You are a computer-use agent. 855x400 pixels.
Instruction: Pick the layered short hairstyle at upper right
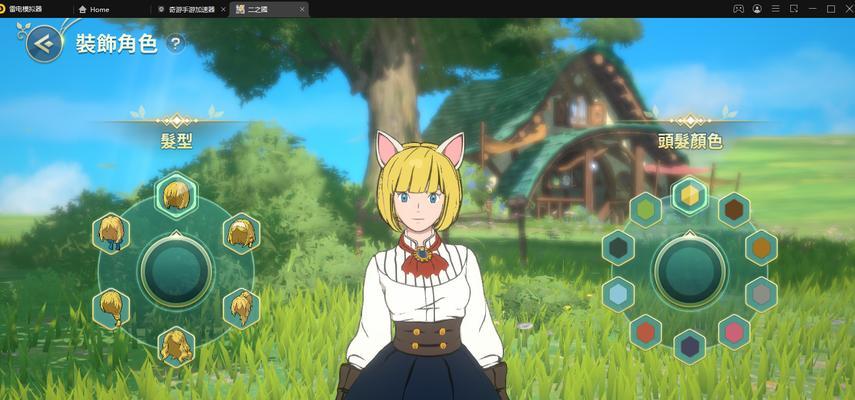pyautogui.click(x=242, y=233)
